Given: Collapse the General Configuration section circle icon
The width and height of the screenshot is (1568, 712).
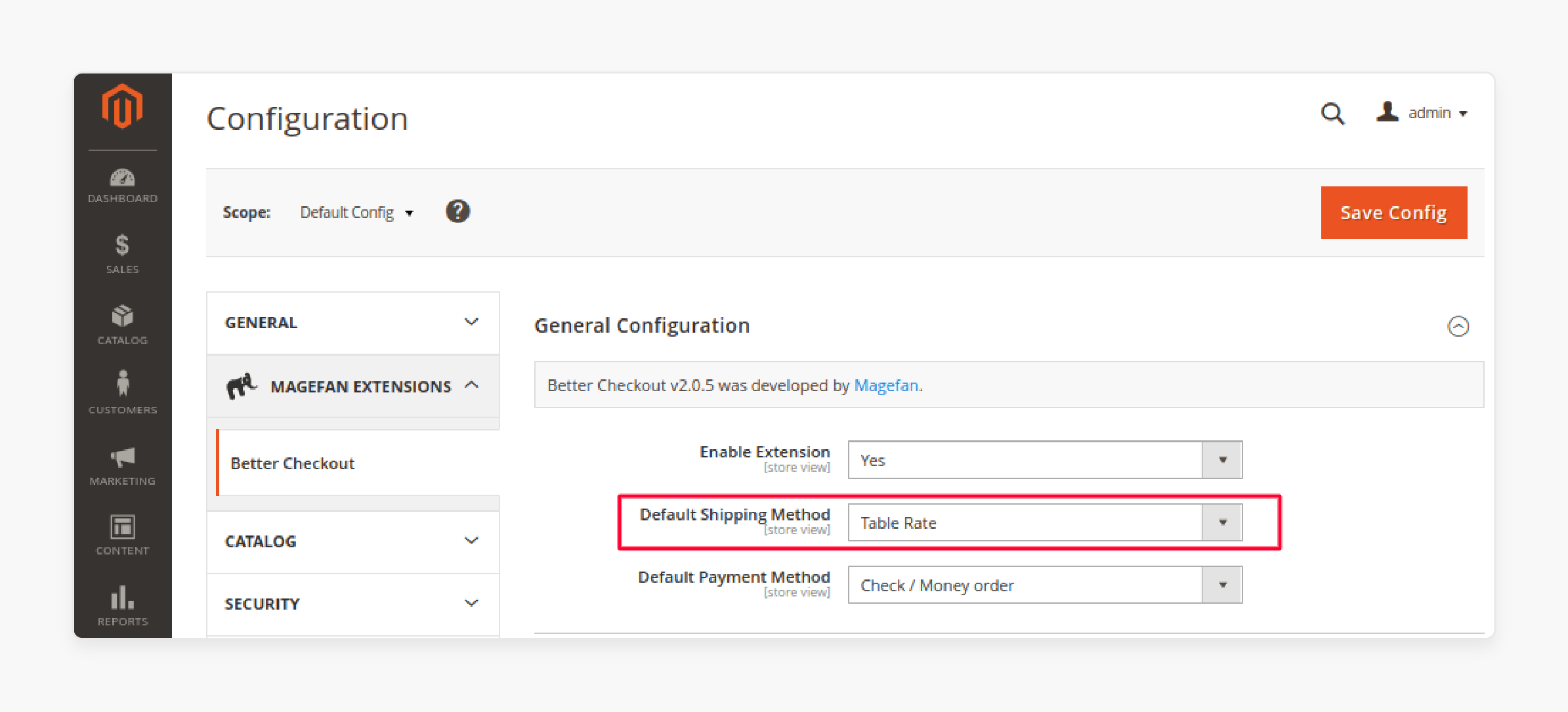Looking at the screenshot, I should [1458, 326].
